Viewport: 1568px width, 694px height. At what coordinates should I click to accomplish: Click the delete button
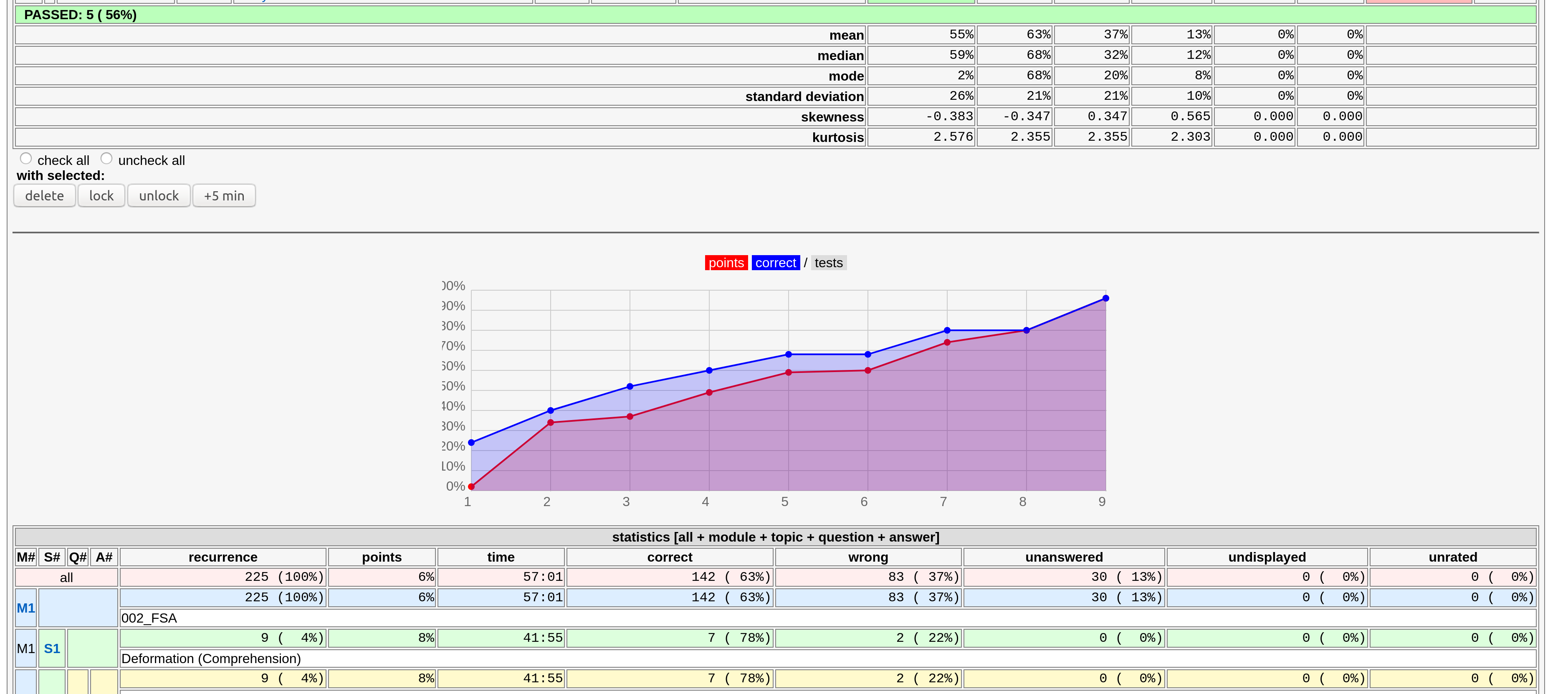click(44, 196)
